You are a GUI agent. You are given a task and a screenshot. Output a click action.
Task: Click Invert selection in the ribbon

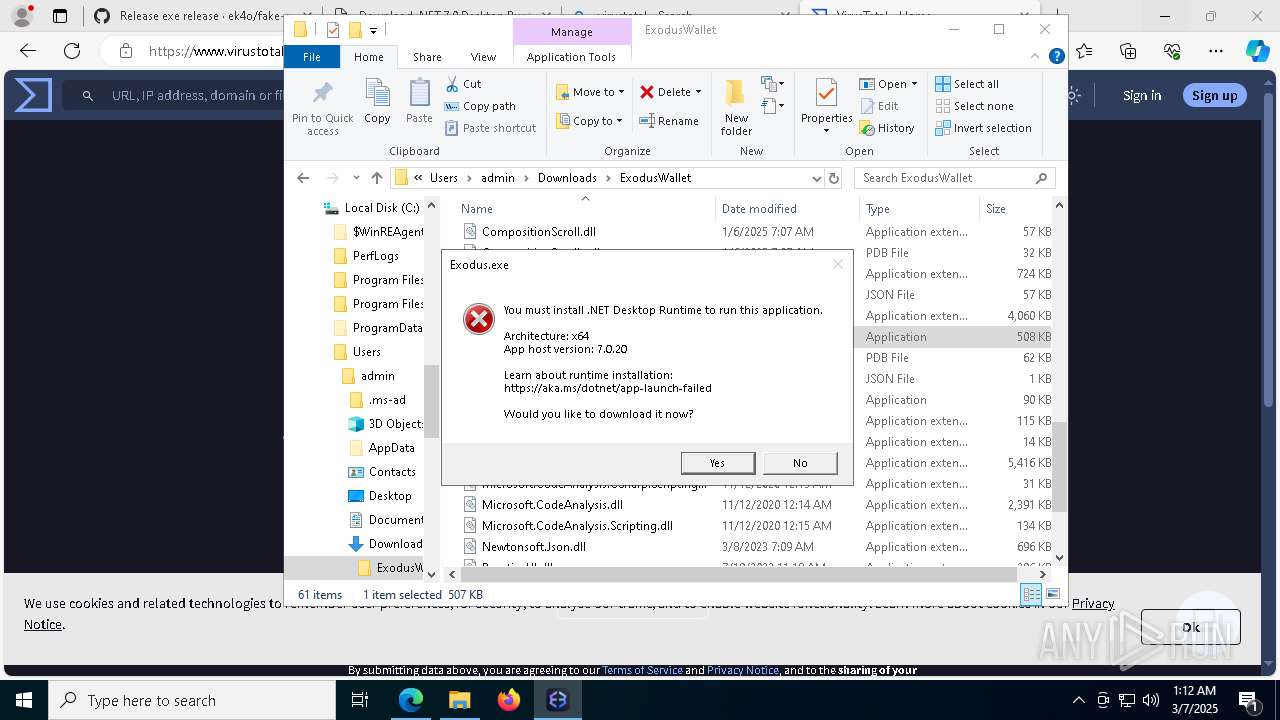pyautogui.click(x=983, y=128)
